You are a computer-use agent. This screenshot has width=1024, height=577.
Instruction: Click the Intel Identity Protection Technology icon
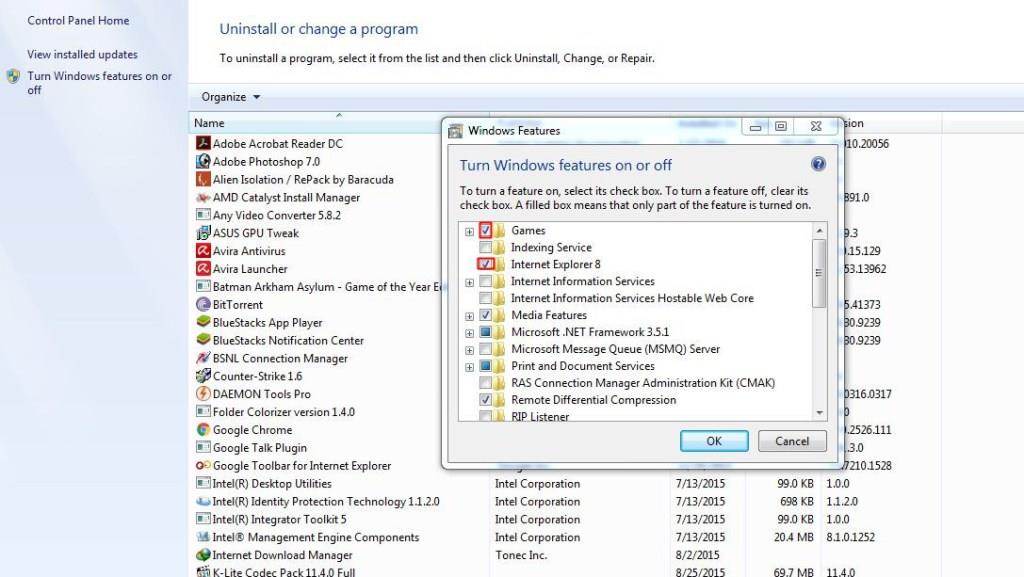pyautogui.click(x=203, y=501)
